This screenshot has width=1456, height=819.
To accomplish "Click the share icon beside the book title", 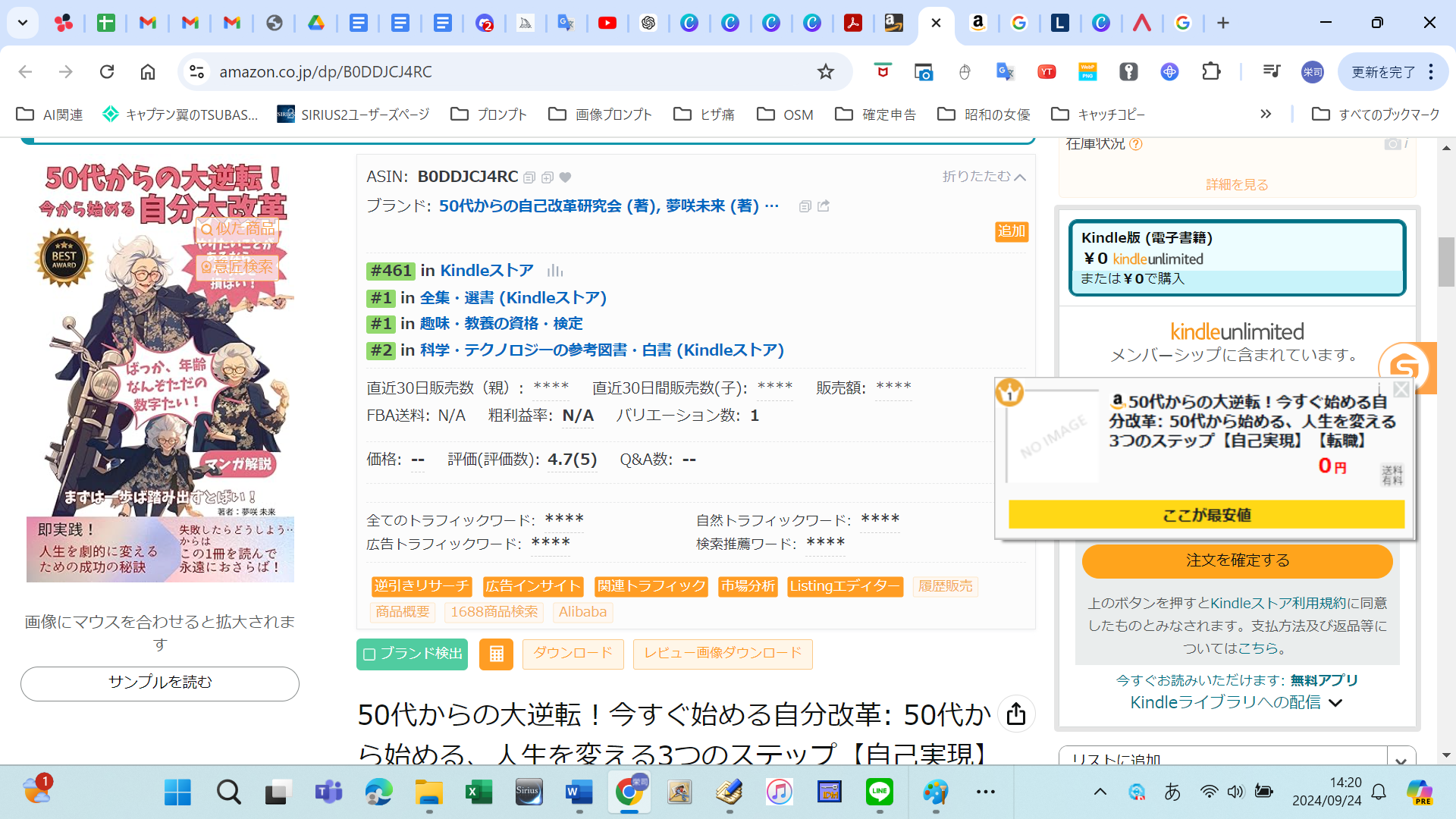I will tap(1016, 714).
